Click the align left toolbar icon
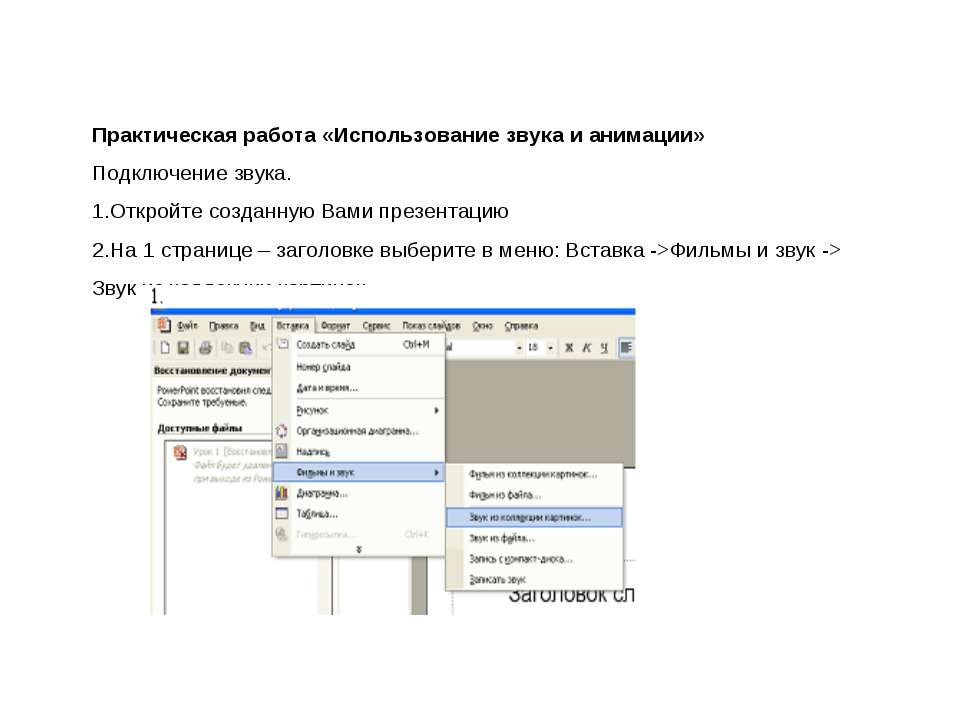 (626, 348)
